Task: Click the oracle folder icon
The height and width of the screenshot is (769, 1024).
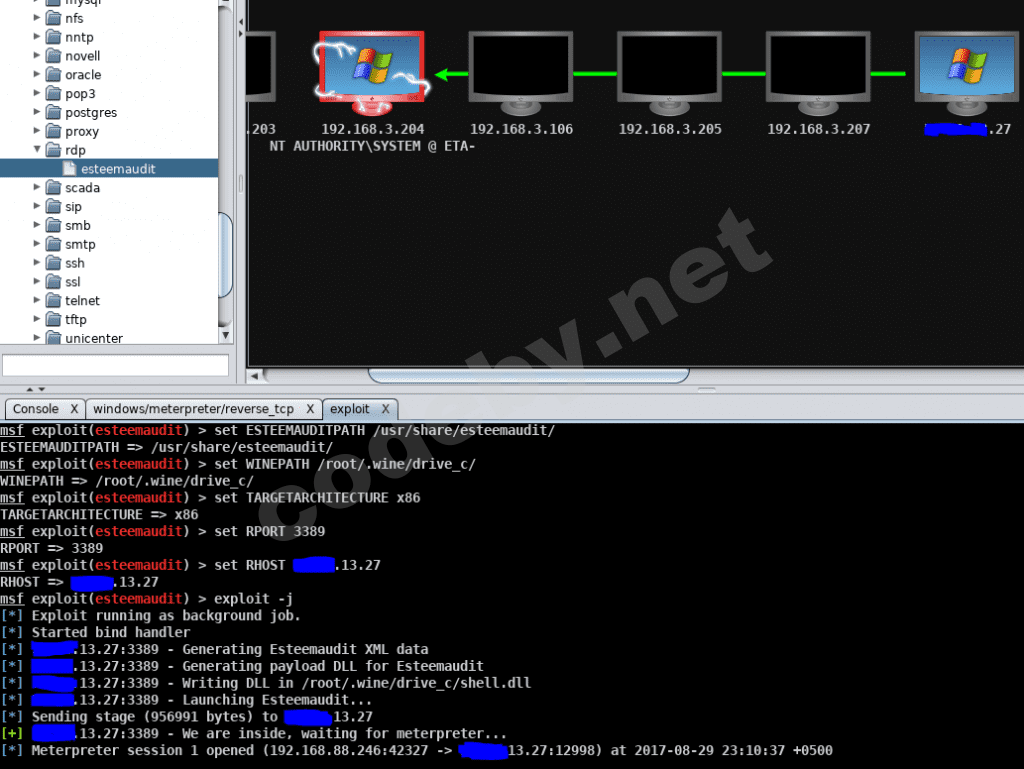Action: [x=54, y=74]
